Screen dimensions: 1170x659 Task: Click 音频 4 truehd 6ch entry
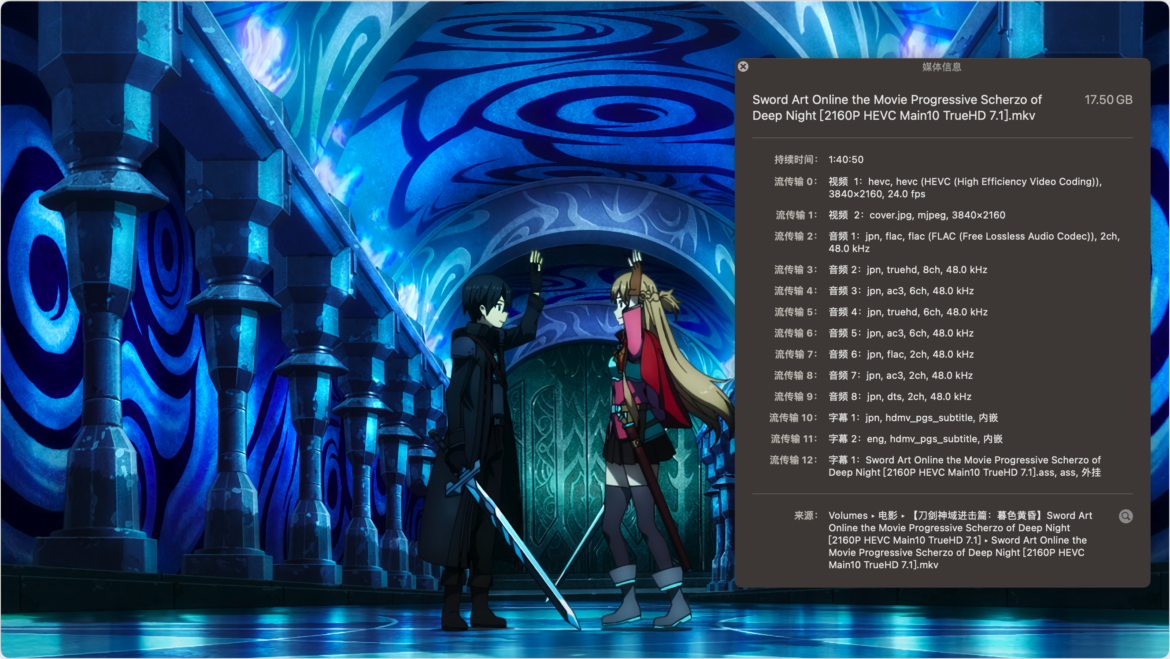point(907,312)
